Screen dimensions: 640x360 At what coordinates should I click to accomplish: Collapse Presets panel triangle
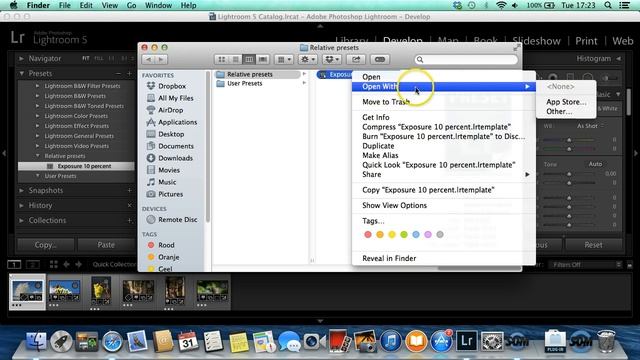tap(21, 73)
